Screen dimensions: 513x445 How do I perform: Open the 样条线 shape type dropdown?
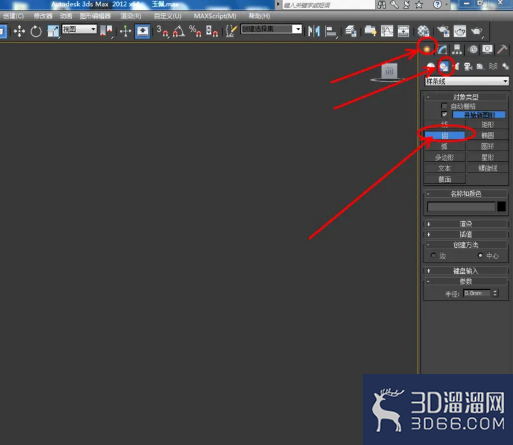click(467, 81)
